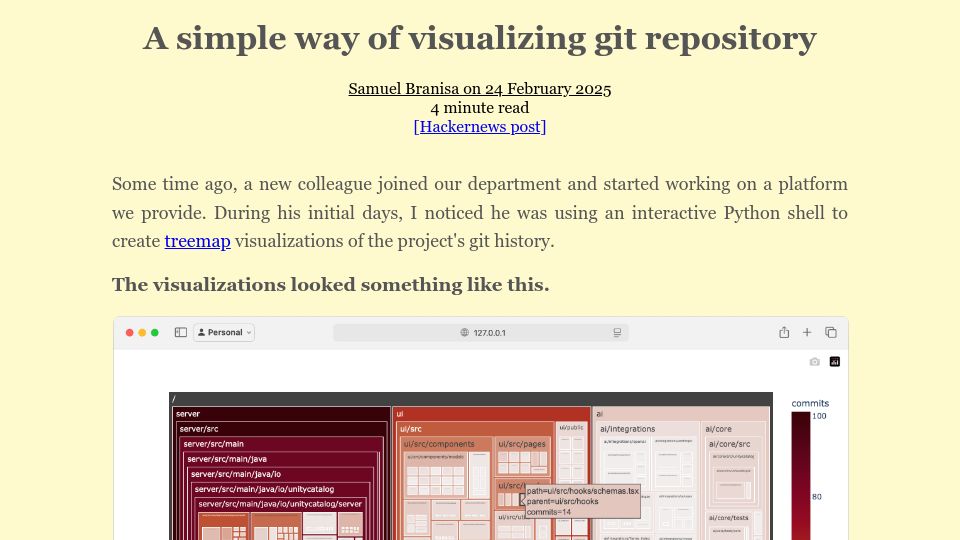Select the ui/public treemap block
Screen dimensions: 960x540
[571, 427]
